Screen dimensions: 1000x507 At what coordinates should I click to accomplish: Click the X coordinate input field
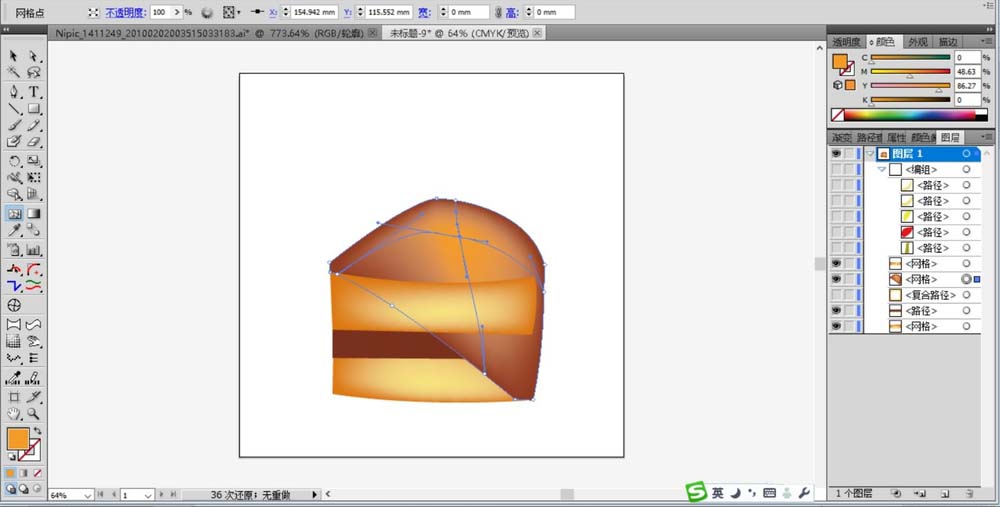(x=313, y=13)
